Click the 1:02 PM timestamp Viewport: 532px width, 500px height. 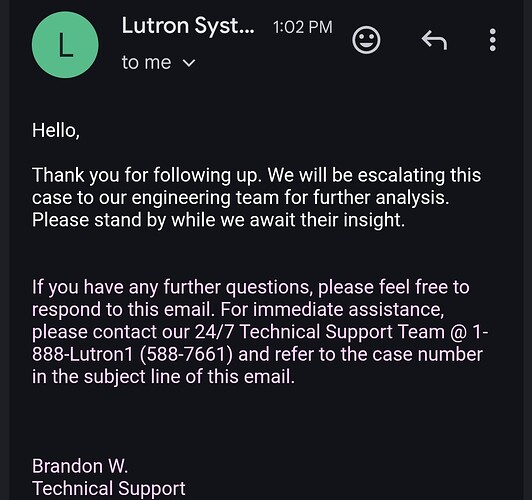303,27
